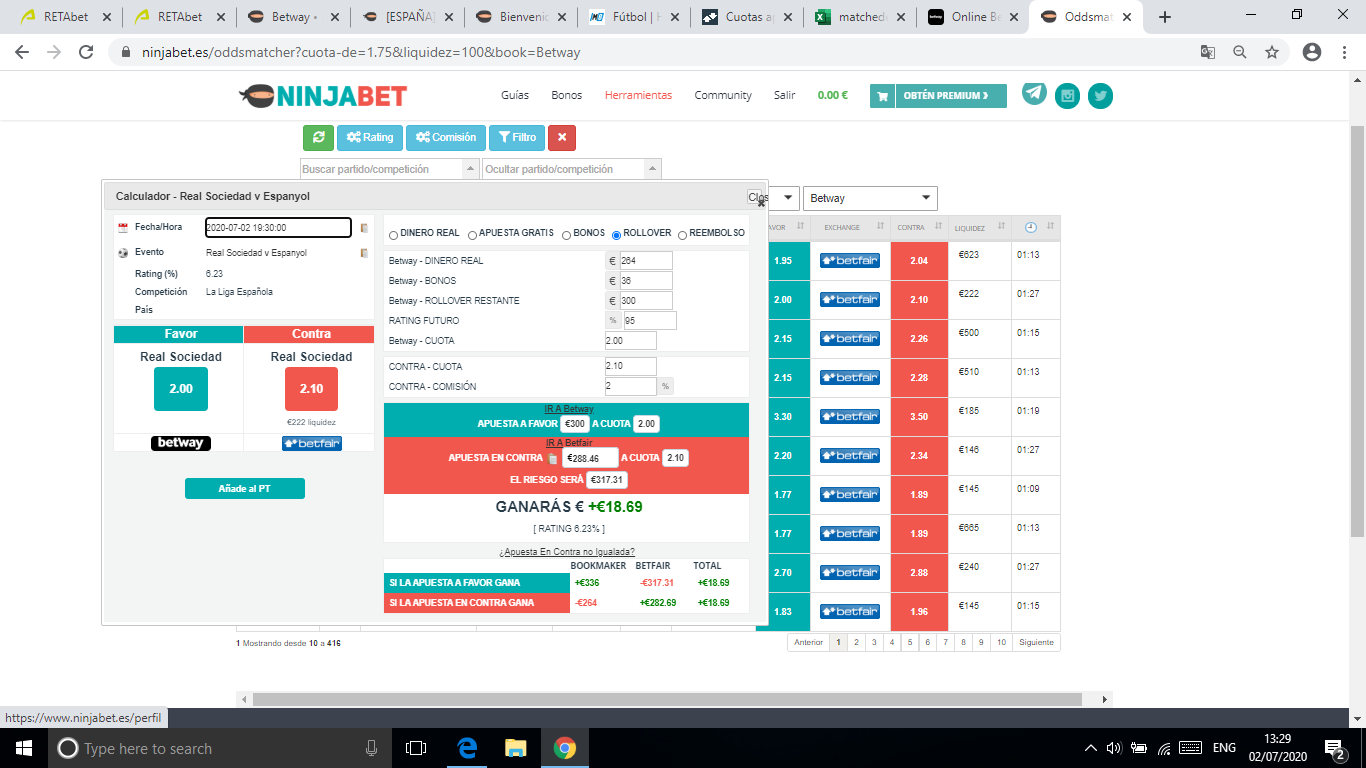Click the ¿Apuesta En Contra no Igualada? link

click(567, 552)
